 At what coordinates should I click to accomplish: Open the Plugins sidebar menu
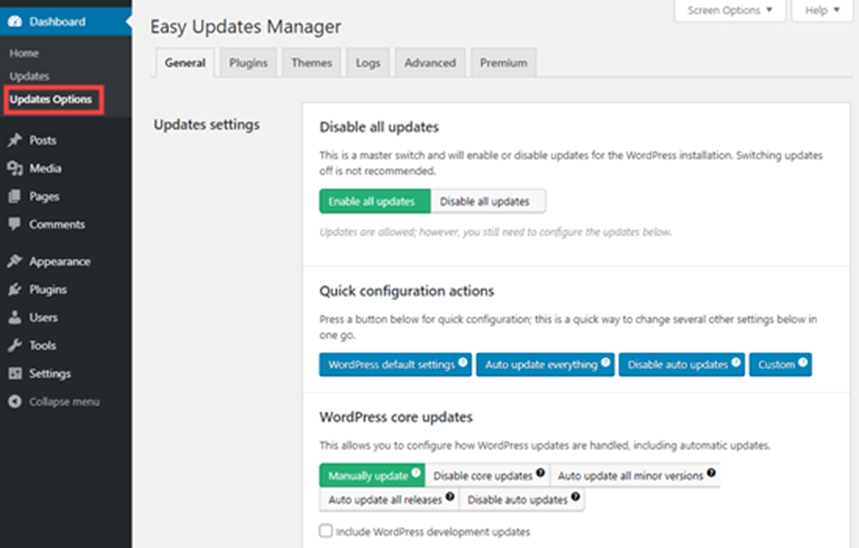[x=66, y=289]
